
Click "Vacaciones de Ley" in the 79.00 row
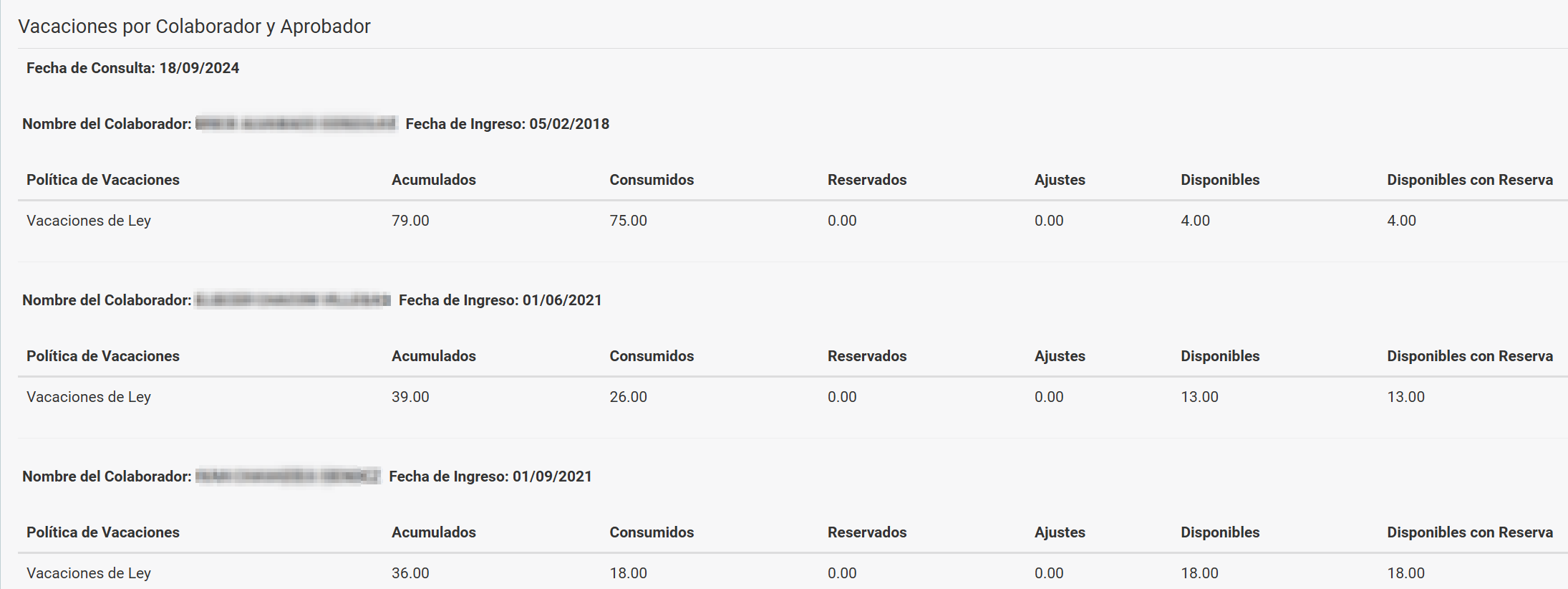(x=89, y=221)
